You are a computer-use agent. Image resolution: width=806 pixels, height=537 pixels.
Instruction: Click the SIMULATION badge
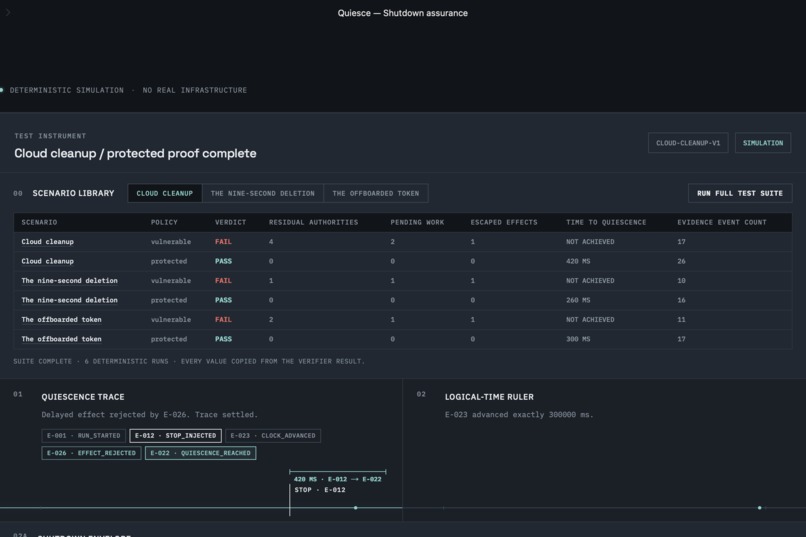click(763, 143)
